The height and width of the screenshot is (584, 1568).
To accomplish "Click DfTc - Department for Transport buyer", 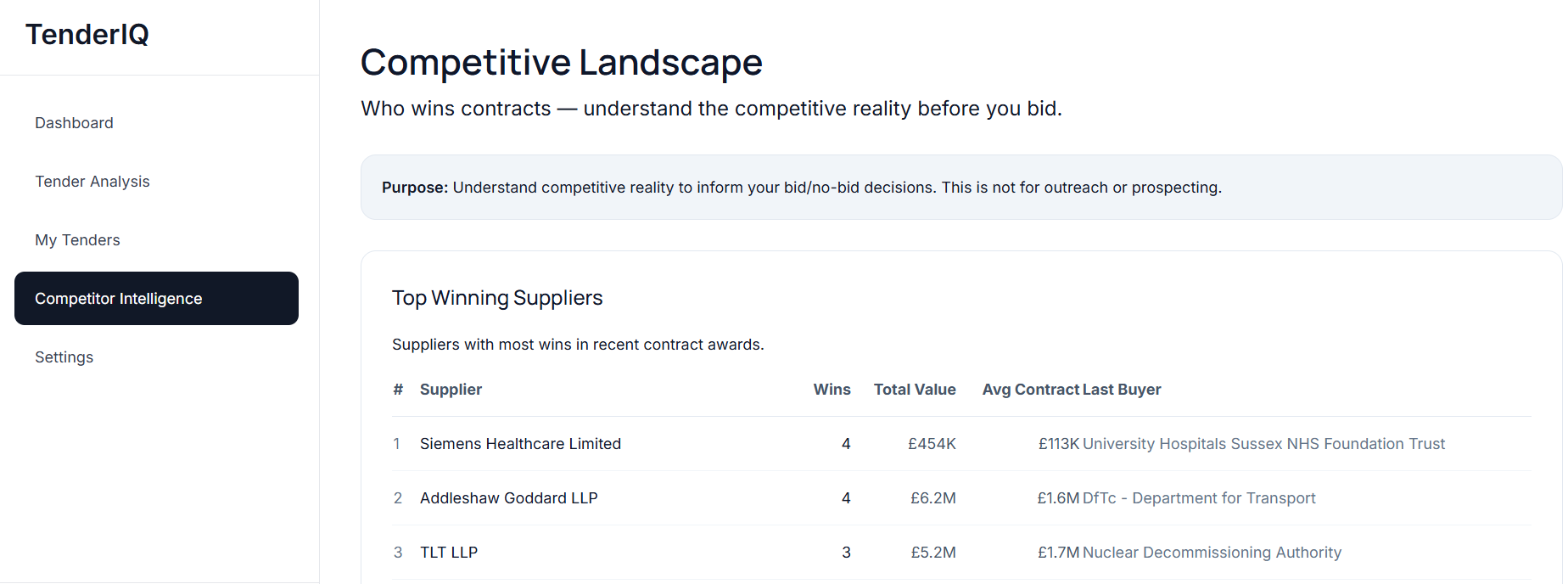I will (x=1199, y=498).
